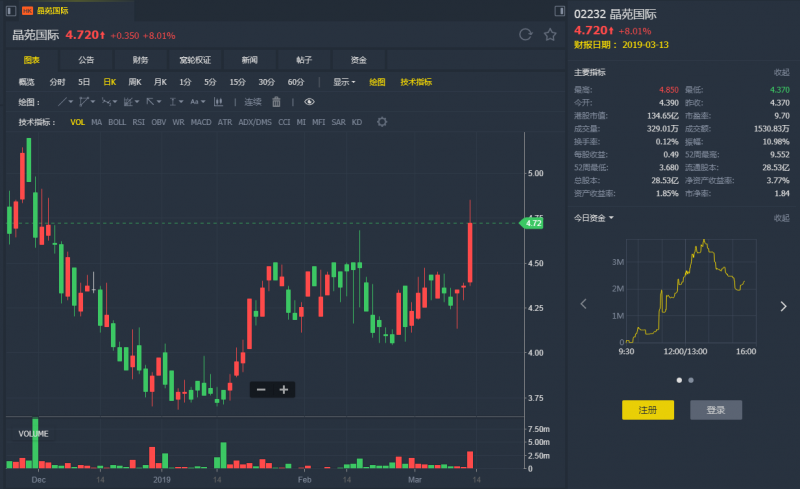
Task: Zoom out chart with minus button
Action: coord(261,389)
